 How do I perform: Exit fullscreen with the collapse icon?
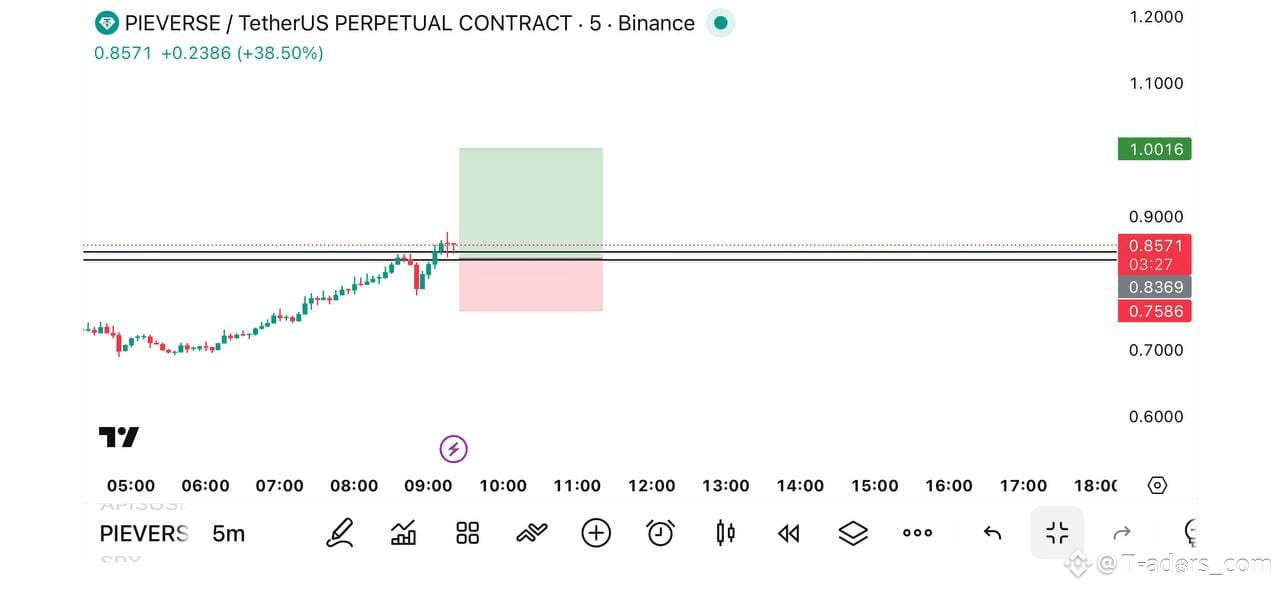[1057, 533]
